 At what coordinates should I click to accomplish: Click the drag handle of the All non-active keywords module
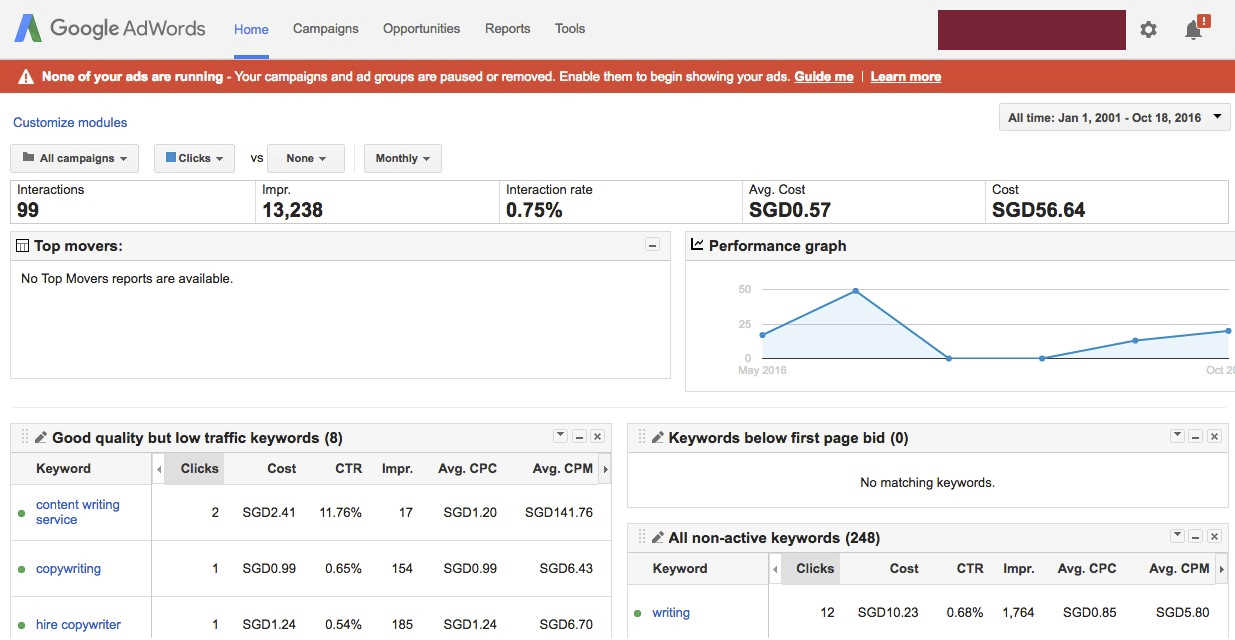(642, 538)
